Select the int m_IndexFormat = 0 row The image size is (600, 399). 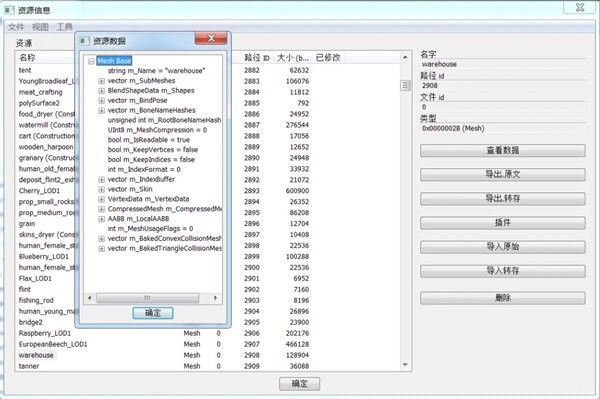point(144,169)
